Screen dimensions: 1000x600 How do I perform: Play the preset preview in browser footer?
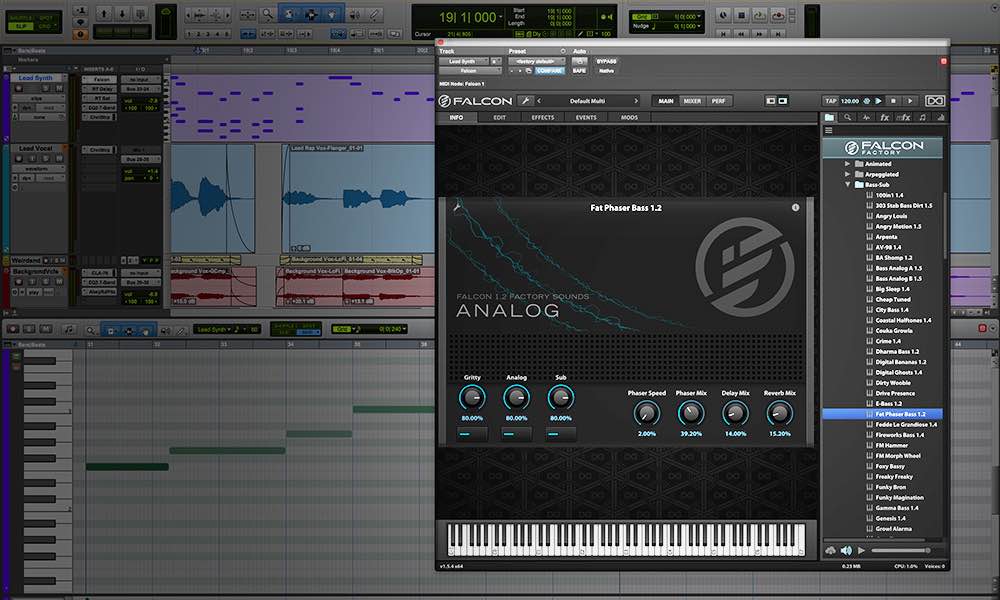coord(862,550)
